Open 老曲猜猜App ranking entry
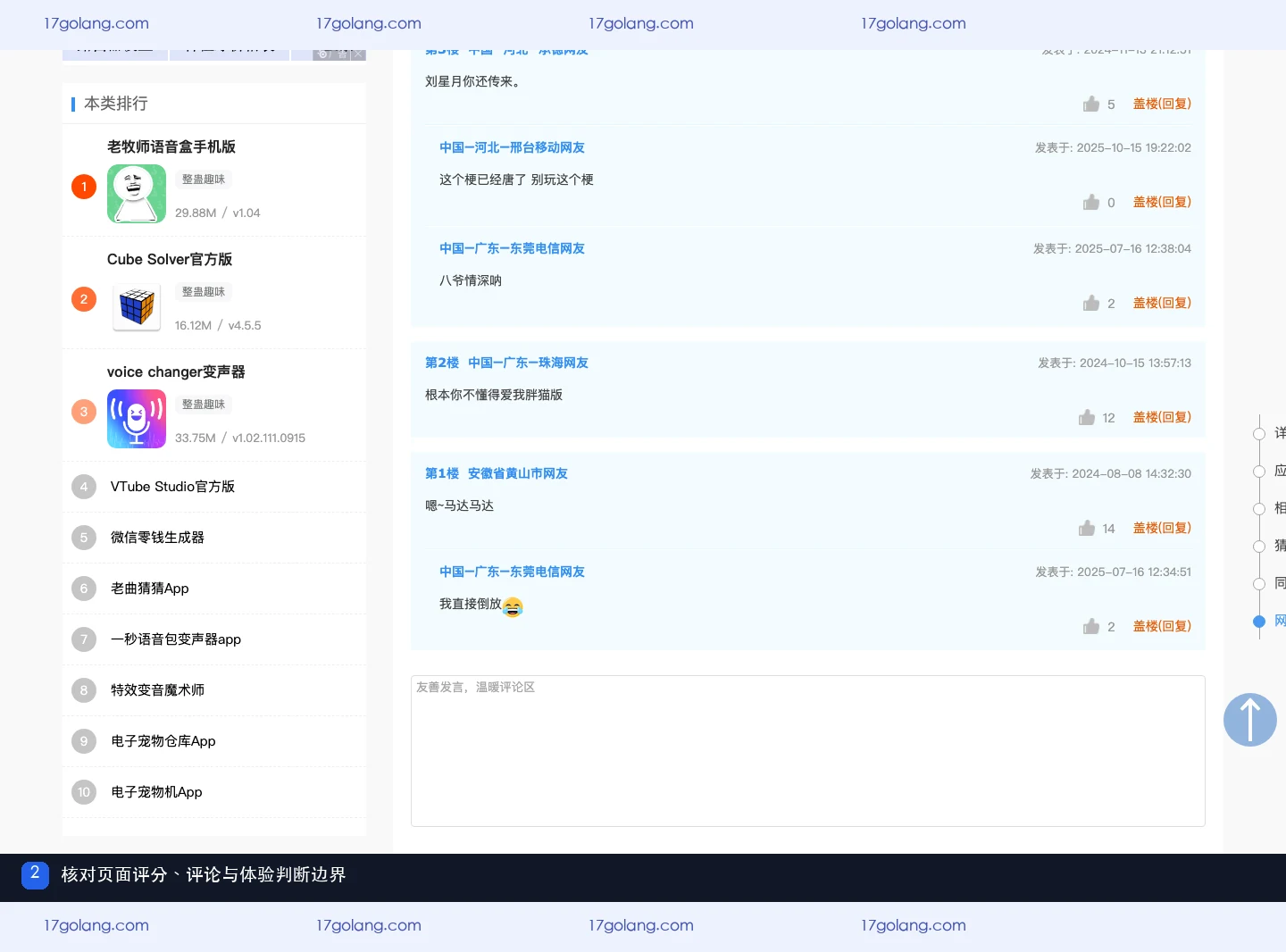Viewport: 1286px width, 952px height. 150,589
